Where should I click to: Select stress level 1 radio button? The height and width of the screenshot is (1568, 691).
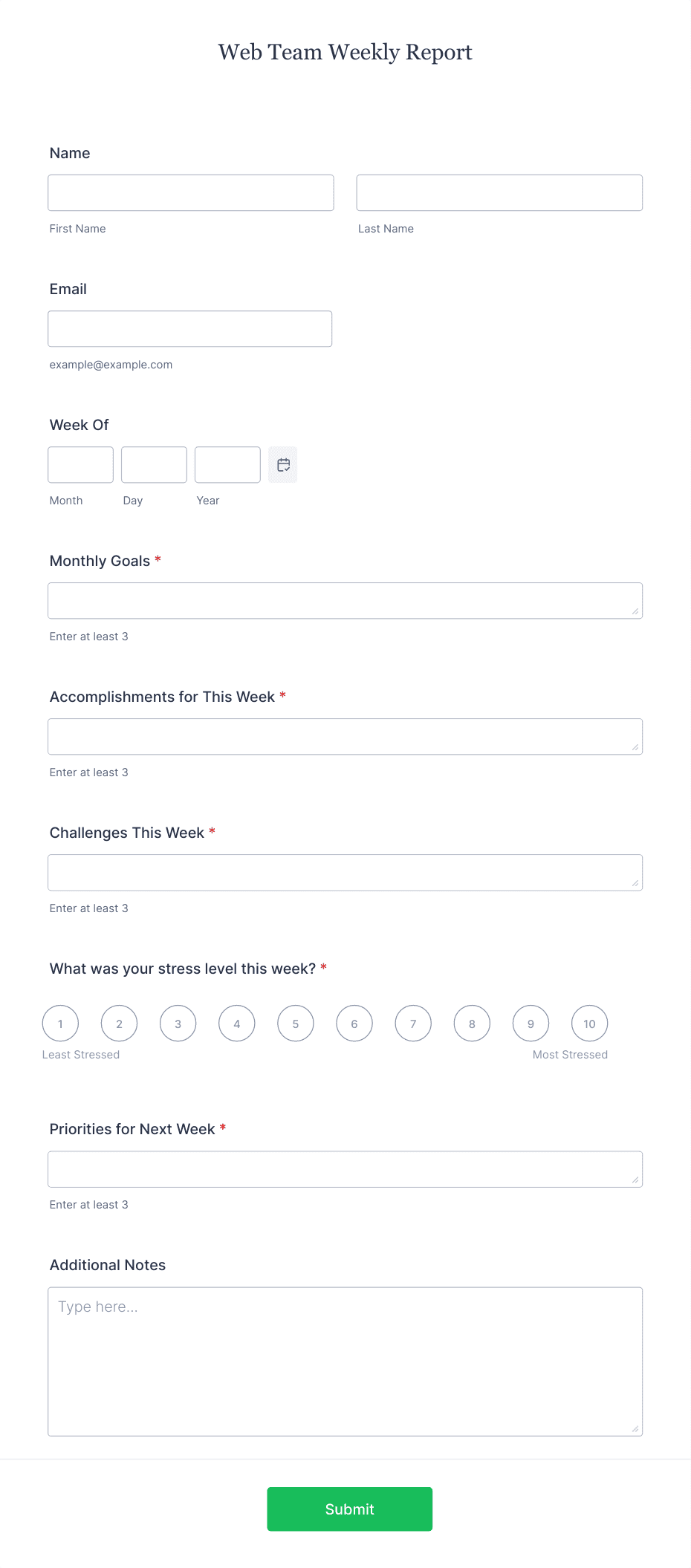tap(60, 1024)
